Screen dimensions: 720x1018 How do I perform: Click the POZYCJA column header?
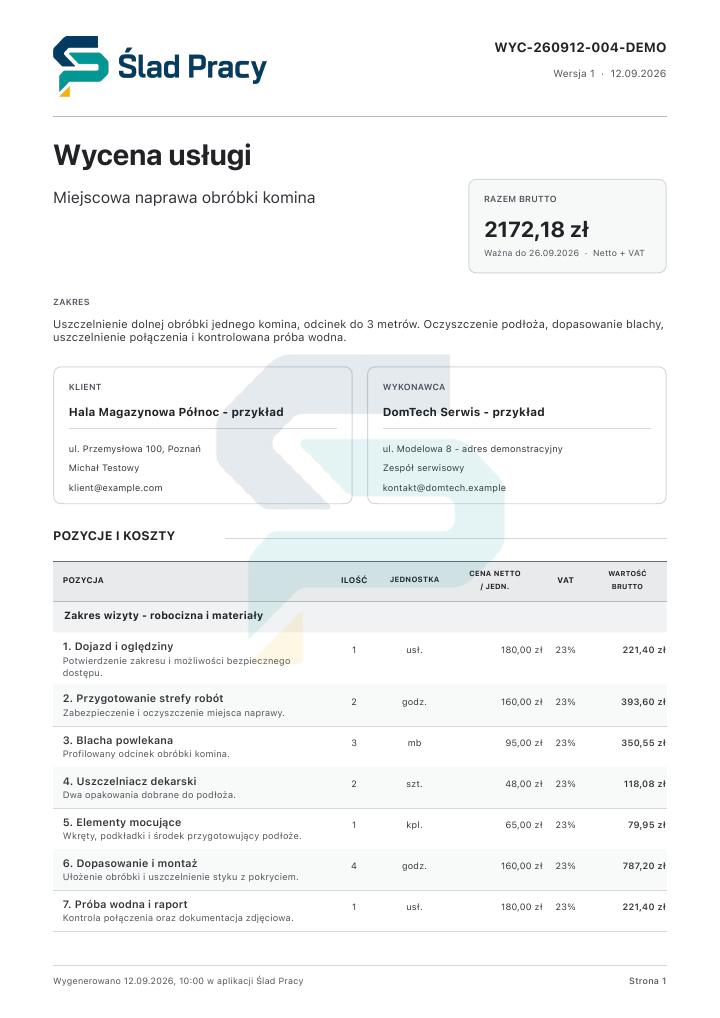pyautogui.click(x=83, y=580)
